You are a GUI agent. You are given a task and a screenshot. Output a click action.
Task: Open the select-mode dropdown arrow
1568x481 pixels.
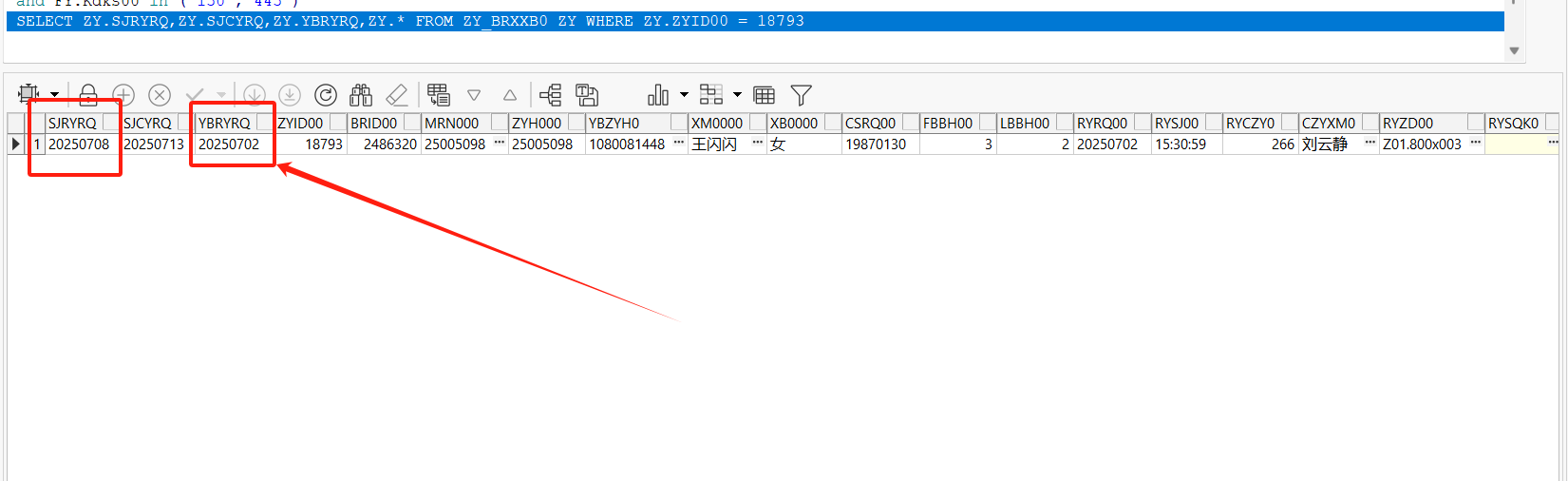[55, 95]
